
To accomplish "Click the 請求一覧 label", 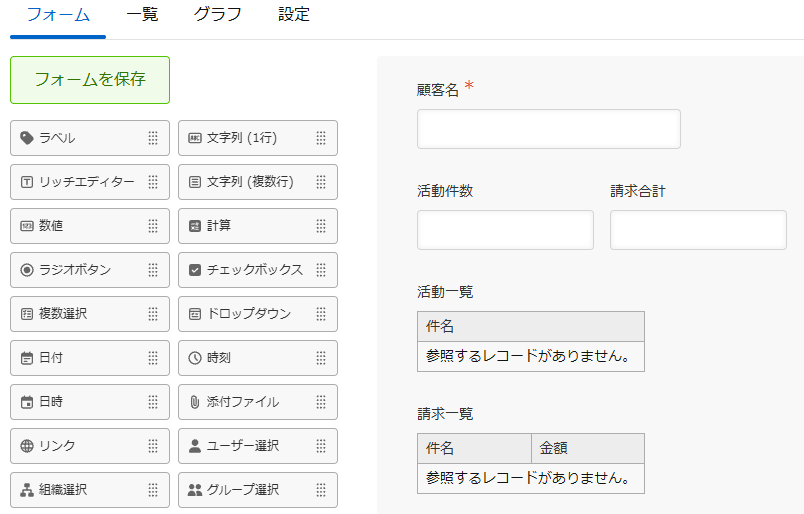I will (x=445, y=414).
